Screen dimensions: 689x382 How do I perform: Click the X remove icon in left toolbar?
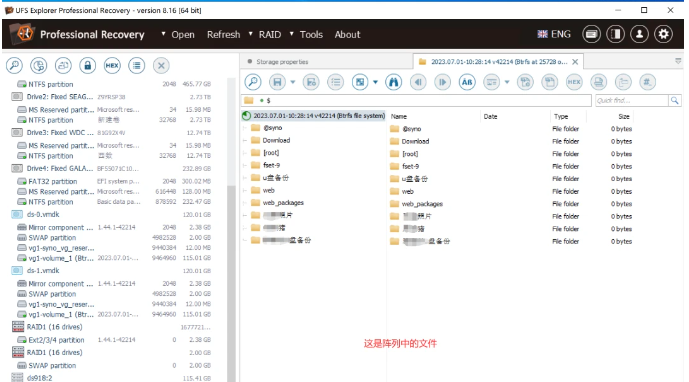[161, 65]
